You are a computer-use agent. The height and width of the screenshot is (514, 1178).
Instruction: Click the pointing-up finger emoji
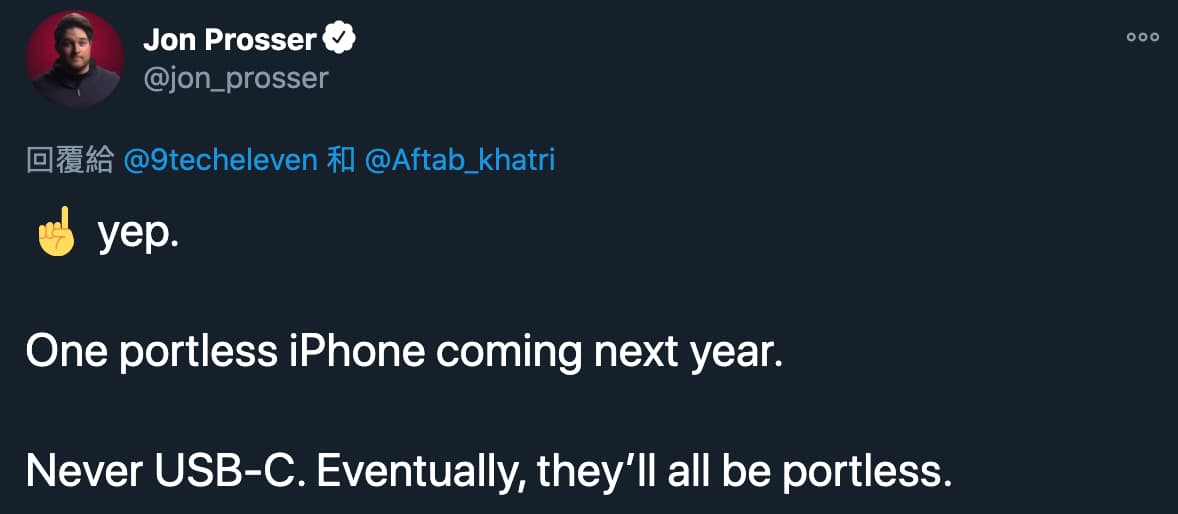coord(56,233)
